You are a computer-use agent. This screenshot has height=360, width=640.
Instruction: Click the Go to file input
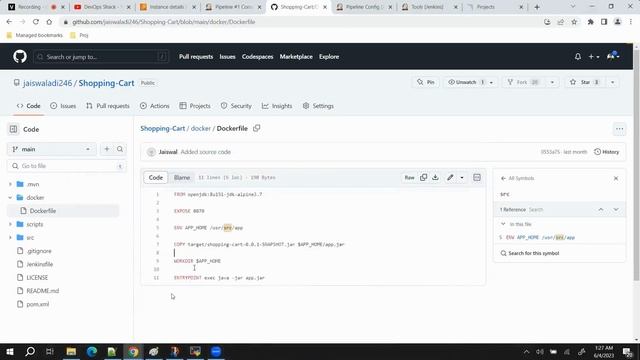[67, 166]
